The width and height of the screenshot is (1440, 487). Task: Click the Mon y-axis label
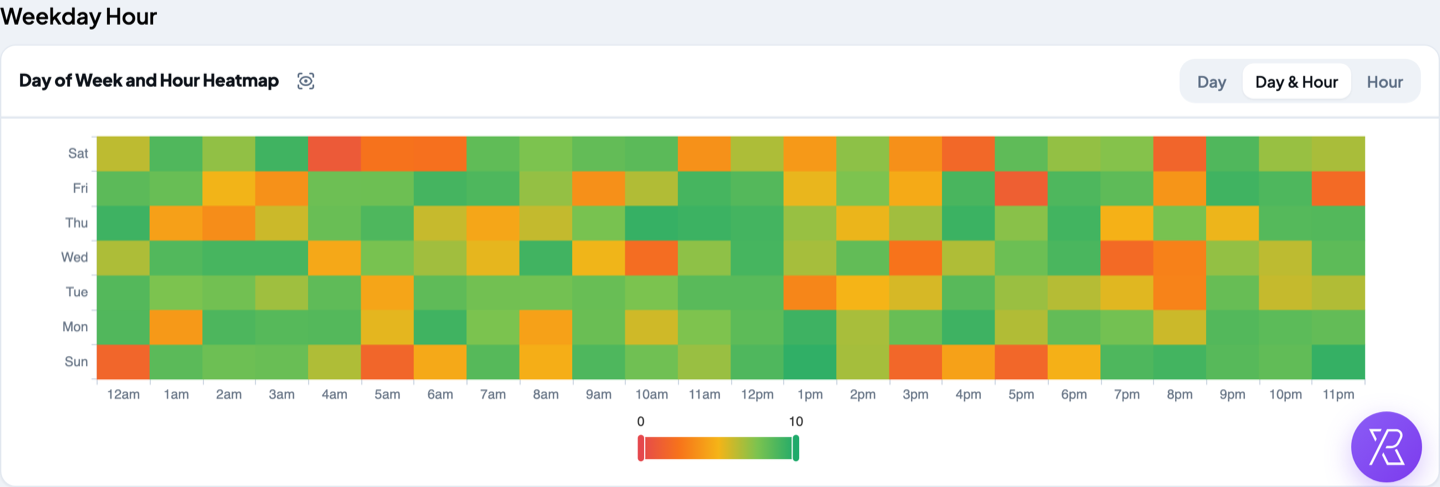tap(76, 328)
